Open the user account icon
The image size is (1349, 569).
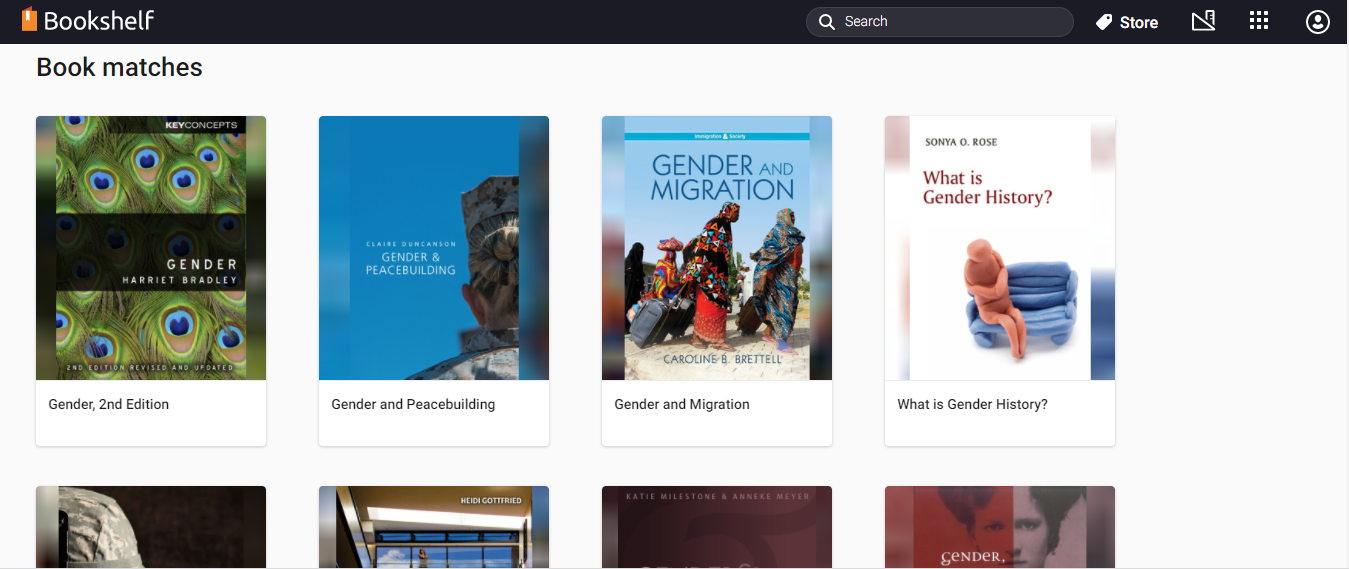(x=1318, y=22)
